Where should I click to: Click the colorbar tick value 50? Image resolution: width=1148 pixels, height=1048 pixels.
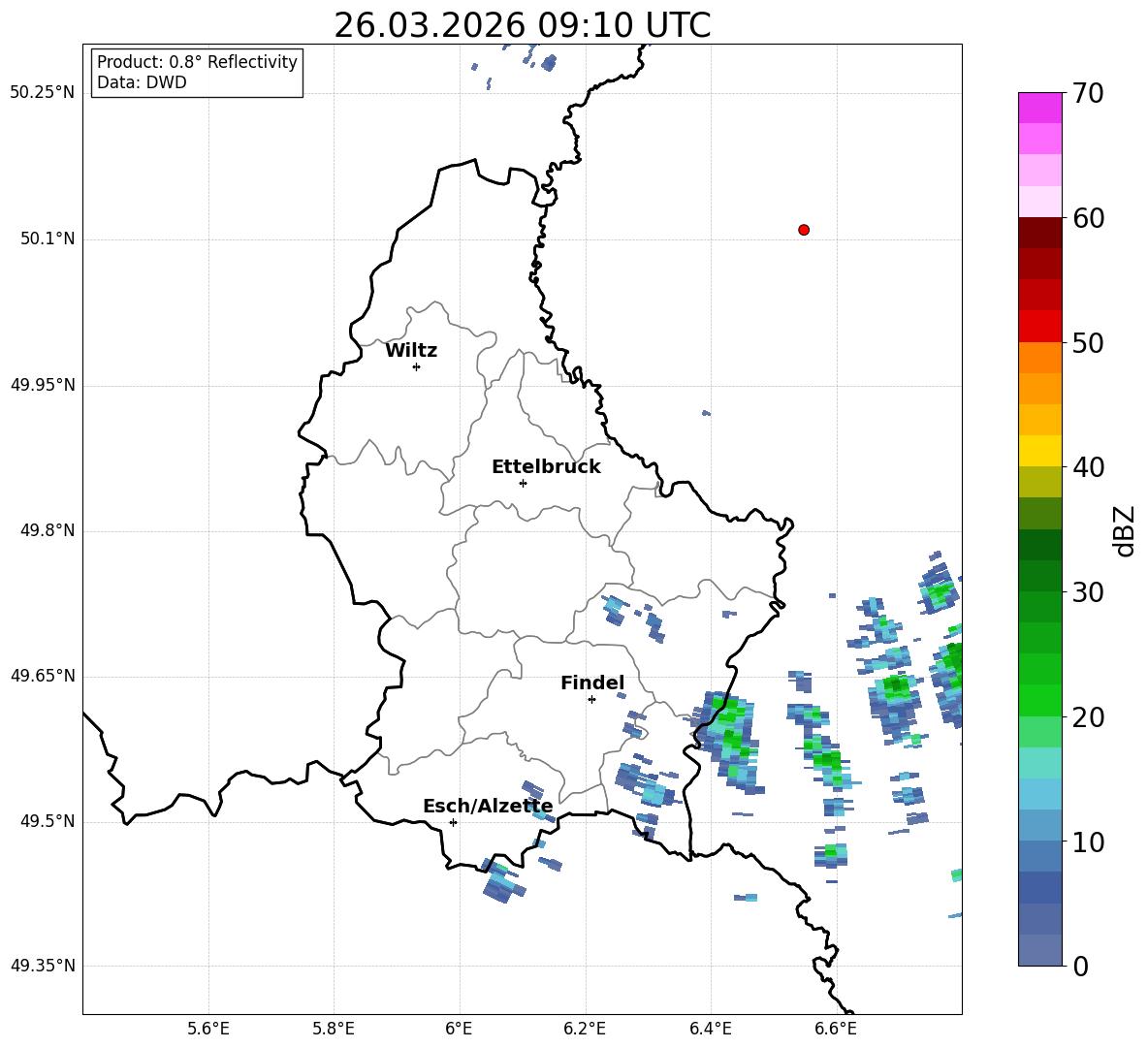click(1088, 342)
